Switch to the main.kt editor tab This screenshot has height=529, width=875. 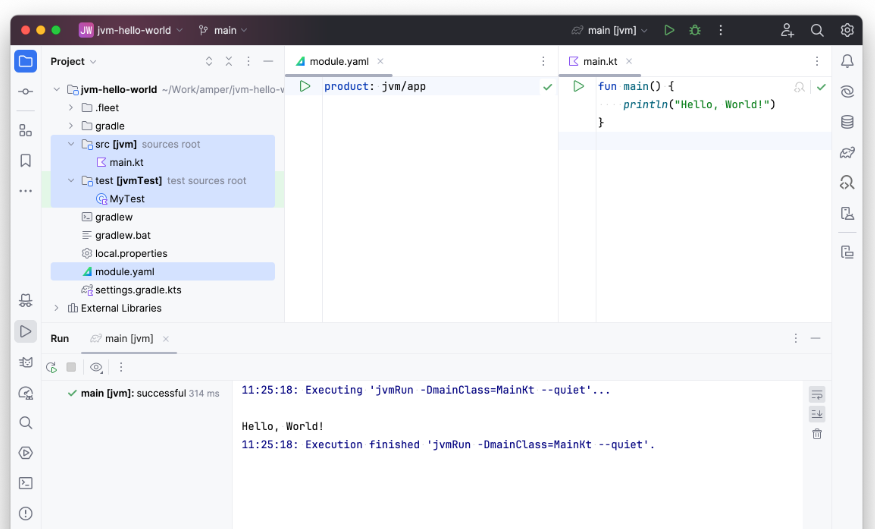pyautogui.click(x=599, y=61)
